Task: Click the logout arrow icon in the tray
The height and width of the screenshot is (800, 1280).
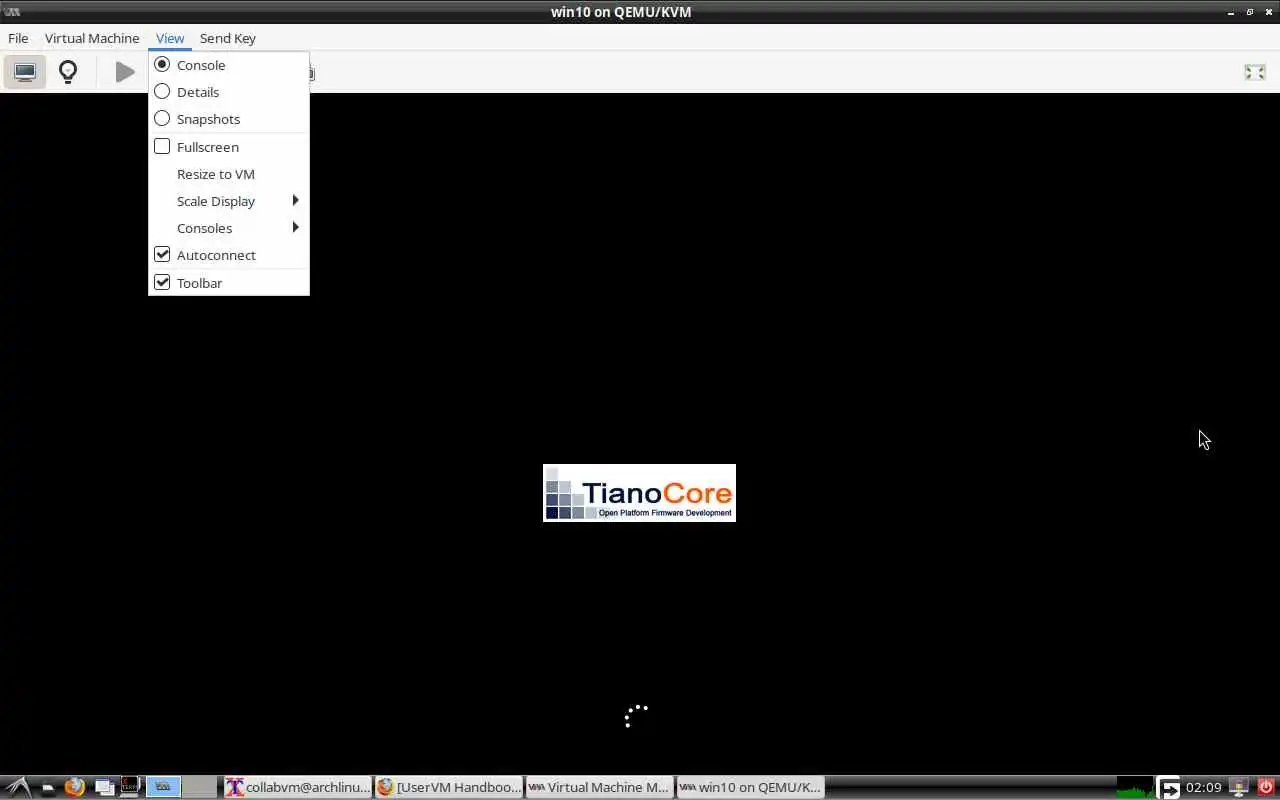Action: pos(1168,788)
